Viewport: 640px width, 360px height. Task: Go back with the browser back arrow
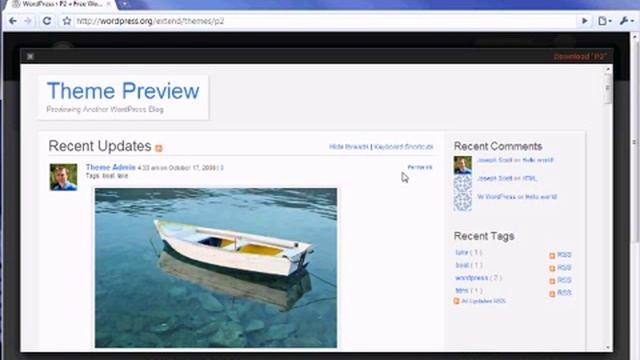tap(13, 21)
